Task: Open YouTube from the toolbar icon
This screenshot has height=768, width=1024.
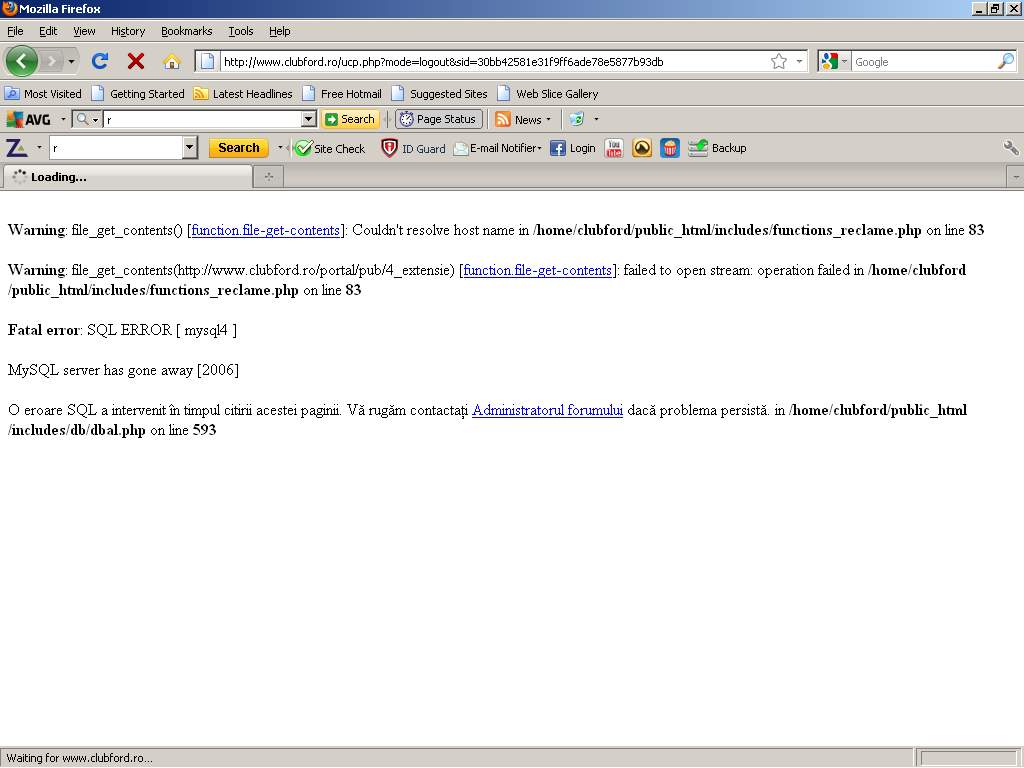Action: pos(614,148)
